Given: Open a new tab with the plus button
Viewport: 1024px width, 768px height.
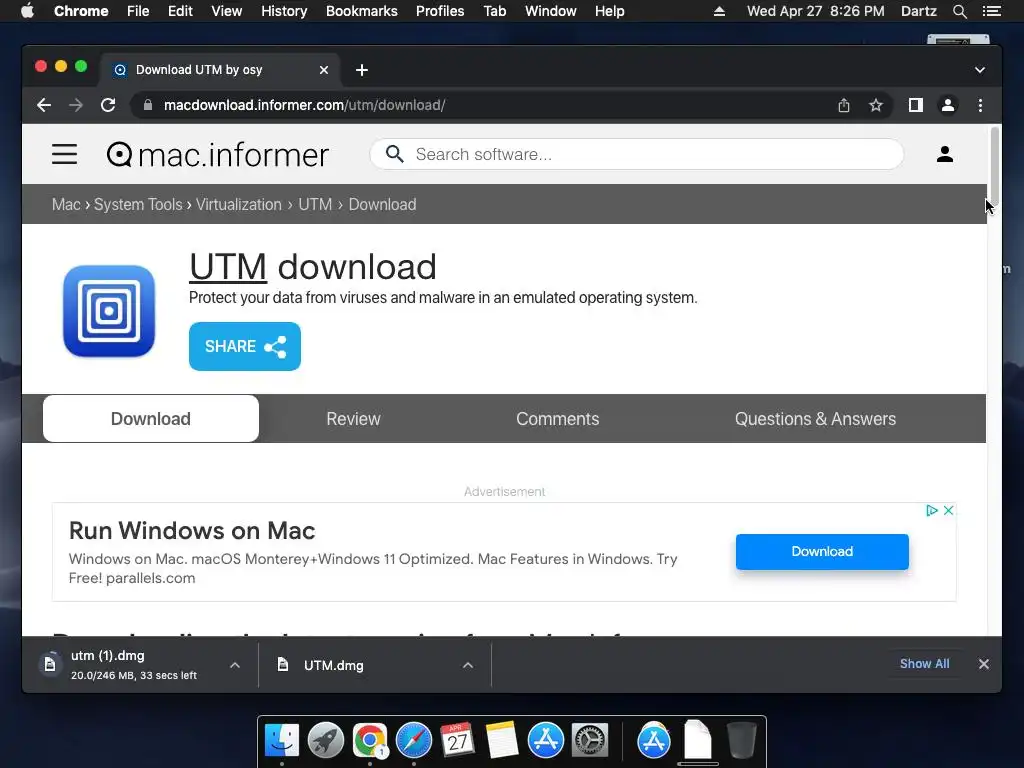Looking at the screenshot, I should coord(362,70).
